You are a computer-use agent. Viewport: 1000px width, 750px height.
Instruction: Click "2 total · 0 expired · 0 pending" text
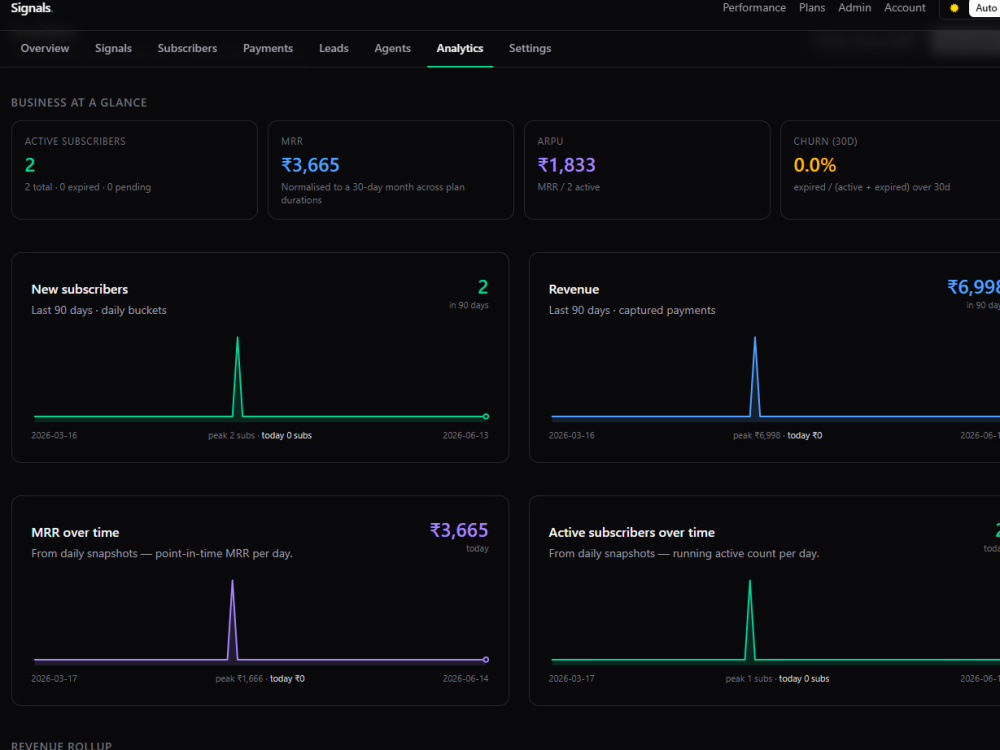coord(88,187)
